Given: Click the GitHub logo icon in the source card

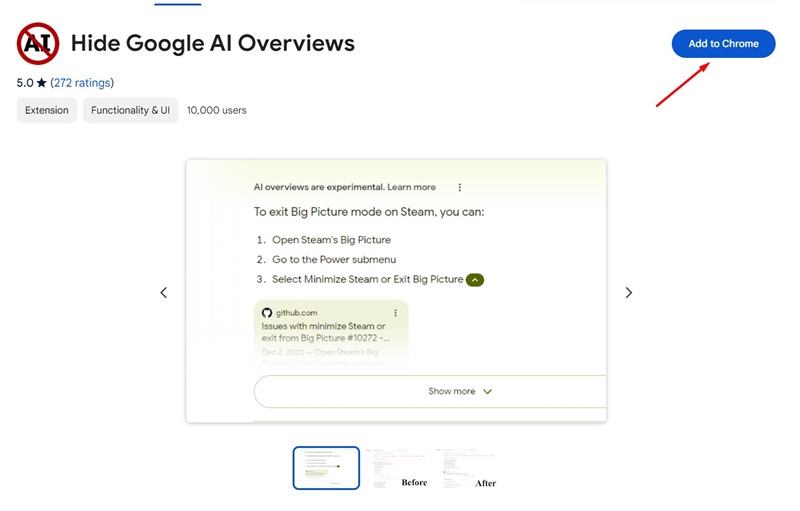Looking at the screenshot, I should 267,313.
